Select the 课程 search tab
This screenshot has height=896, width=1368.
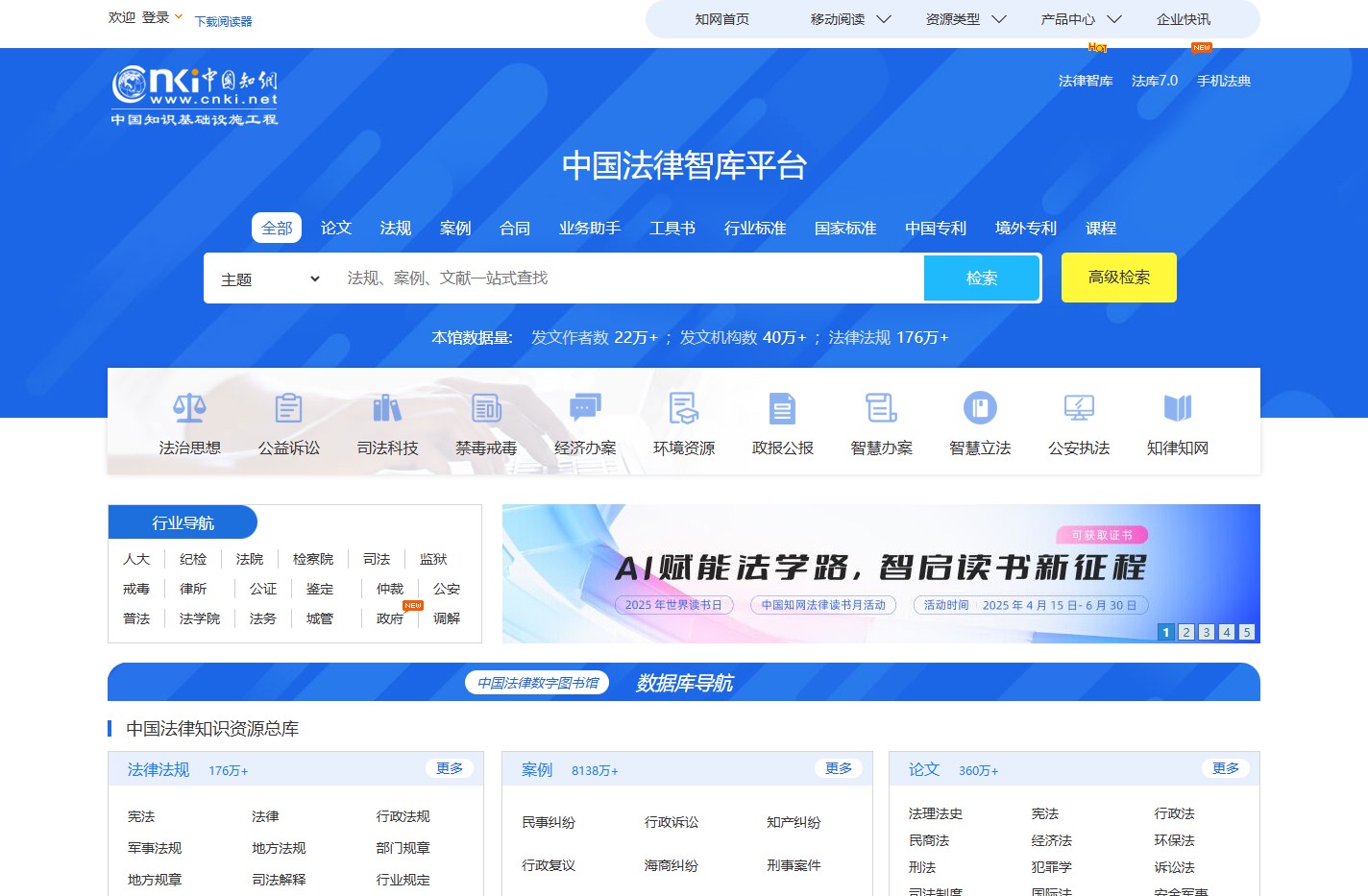pyautogui.click(x=1101, y=228)
